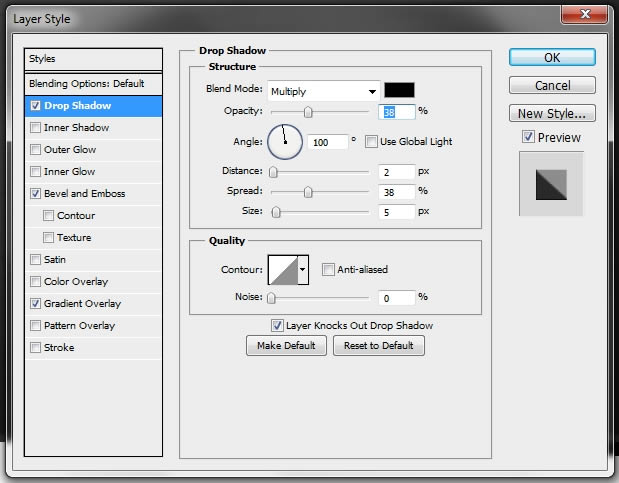Open the Blend Mode Multiply dropdown
Screen dimensions: 619x483
(324, 91)
